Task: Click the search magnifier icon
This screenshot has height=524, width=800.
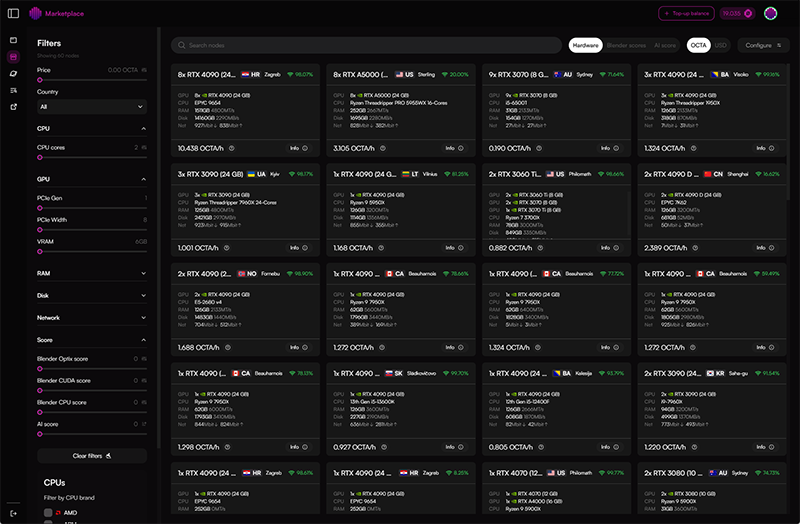Action: [181, 45]
